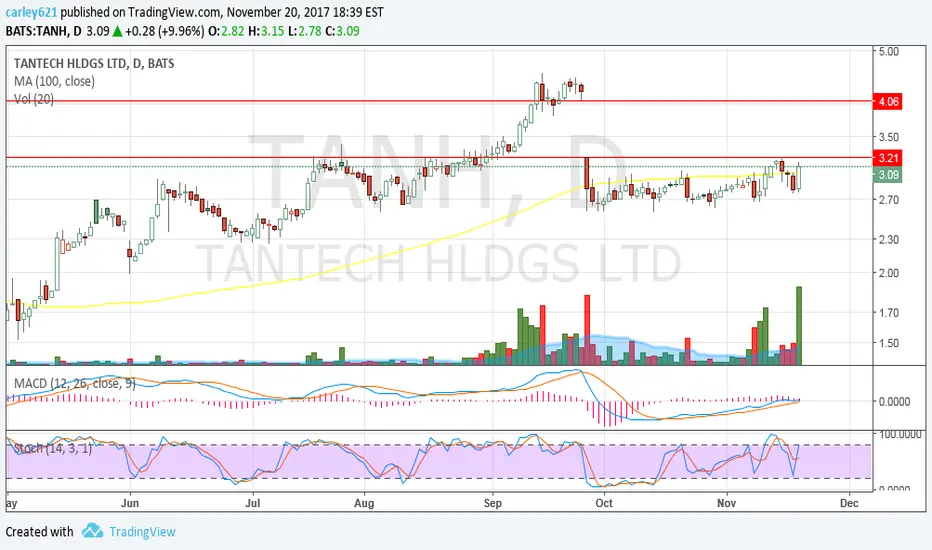932x550 pixels.
Task: Click the L:2.78 low value
Action: tap(304, 31)
